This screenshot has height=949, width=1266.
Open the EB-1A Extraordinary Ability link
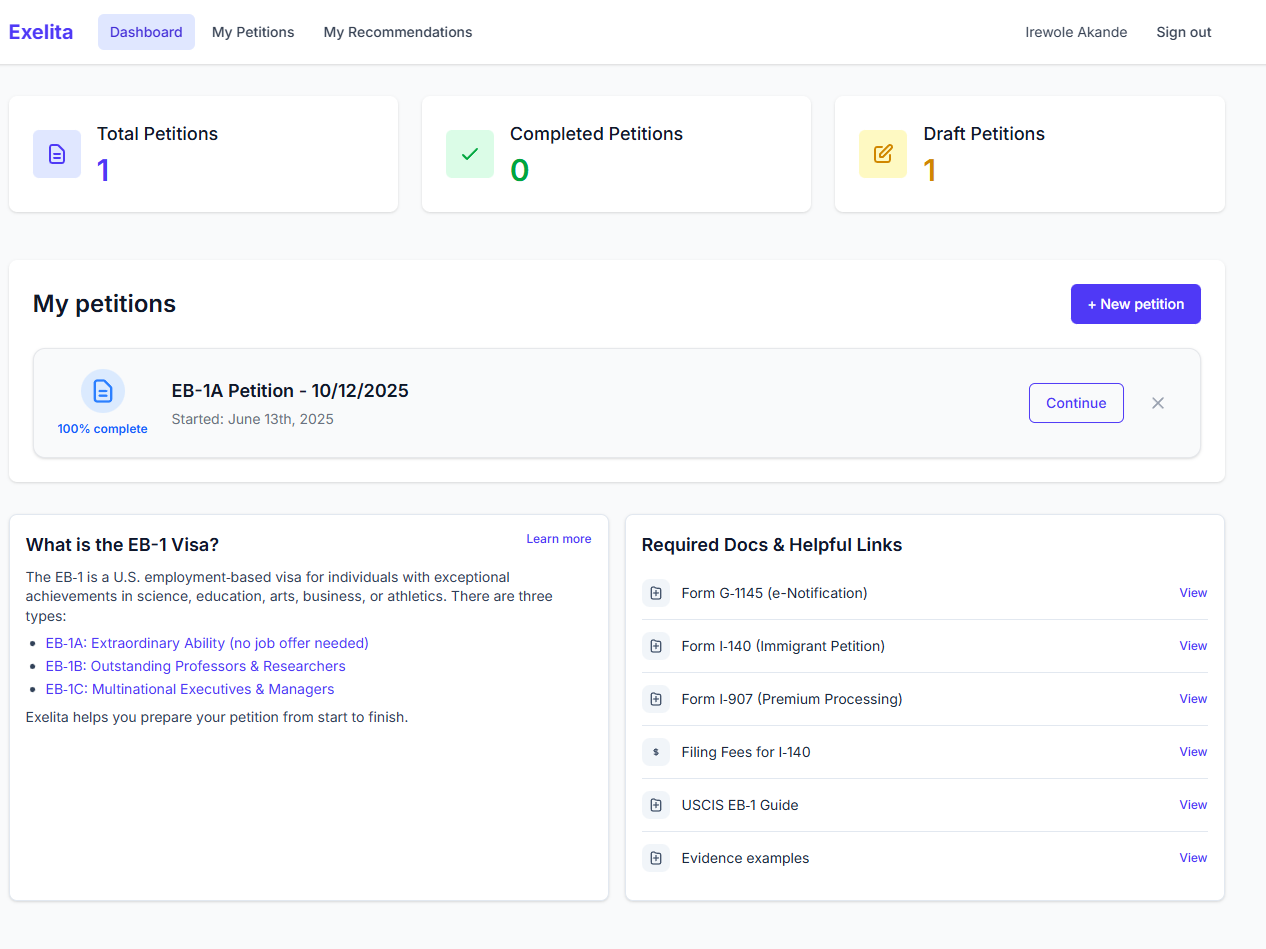[206, 643]
